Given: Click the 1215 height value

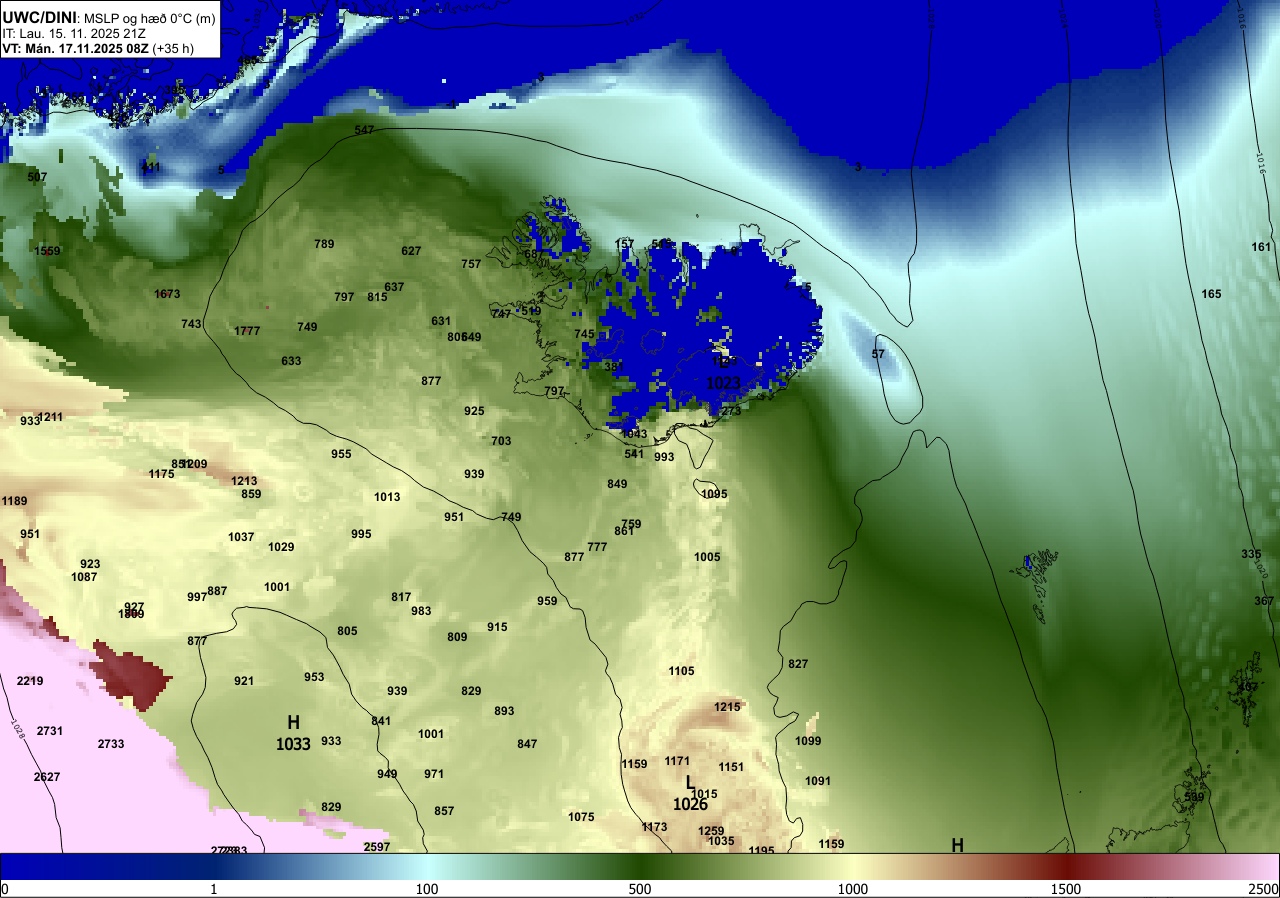Looking at the screenshot, I should (x=727, y=707).
